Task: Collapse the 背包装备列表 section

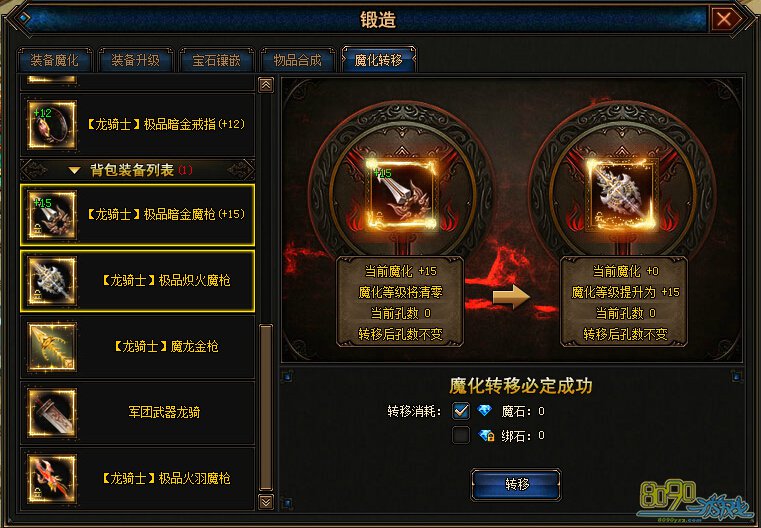Action: 74,170
